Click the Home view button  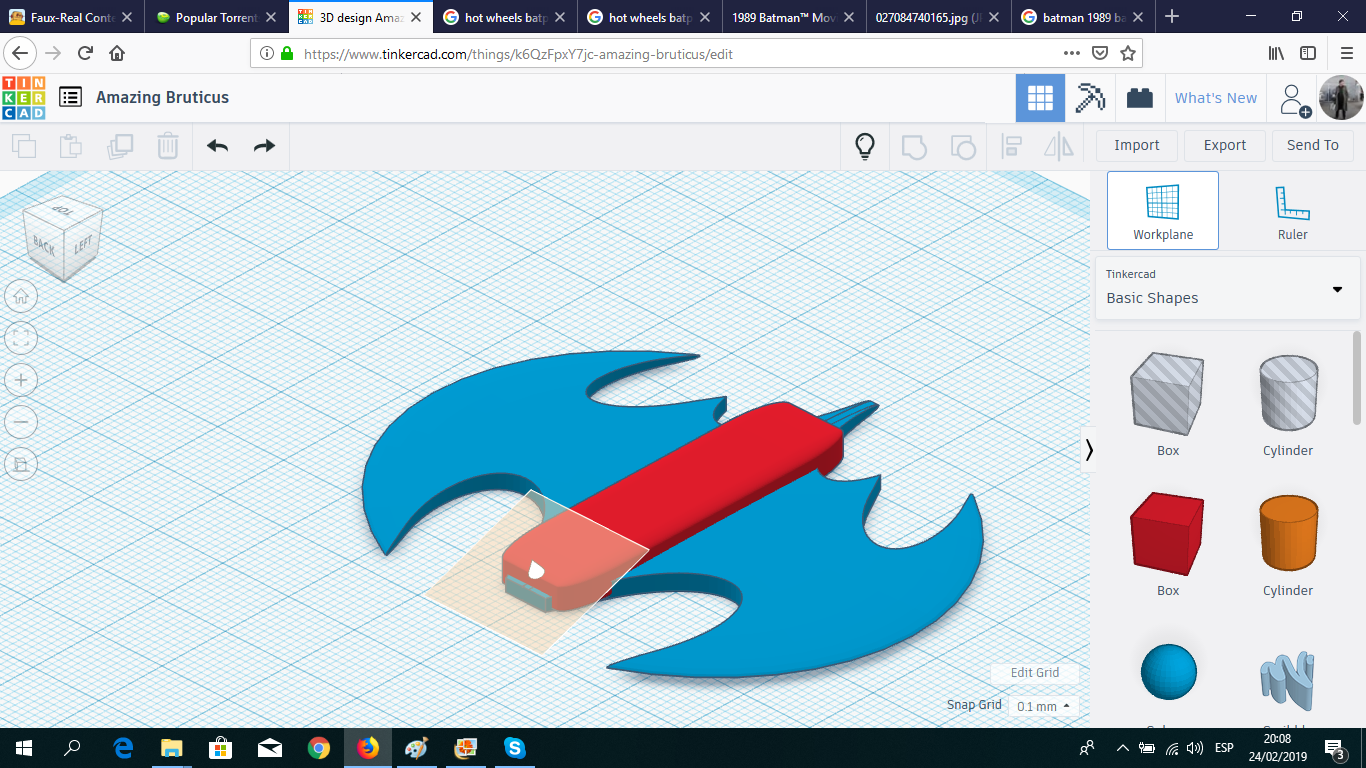pos(21,295)
